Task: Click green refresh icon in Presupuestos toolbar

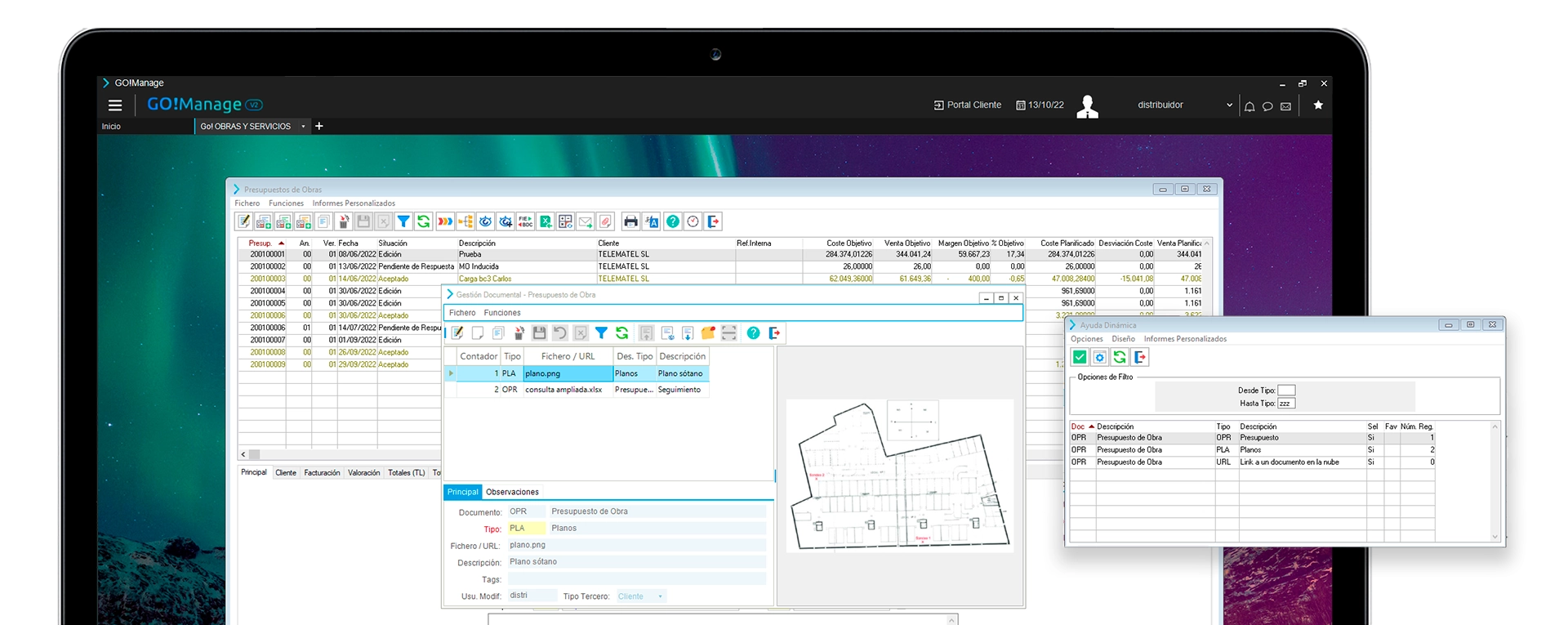Action: tap(424, 221)
